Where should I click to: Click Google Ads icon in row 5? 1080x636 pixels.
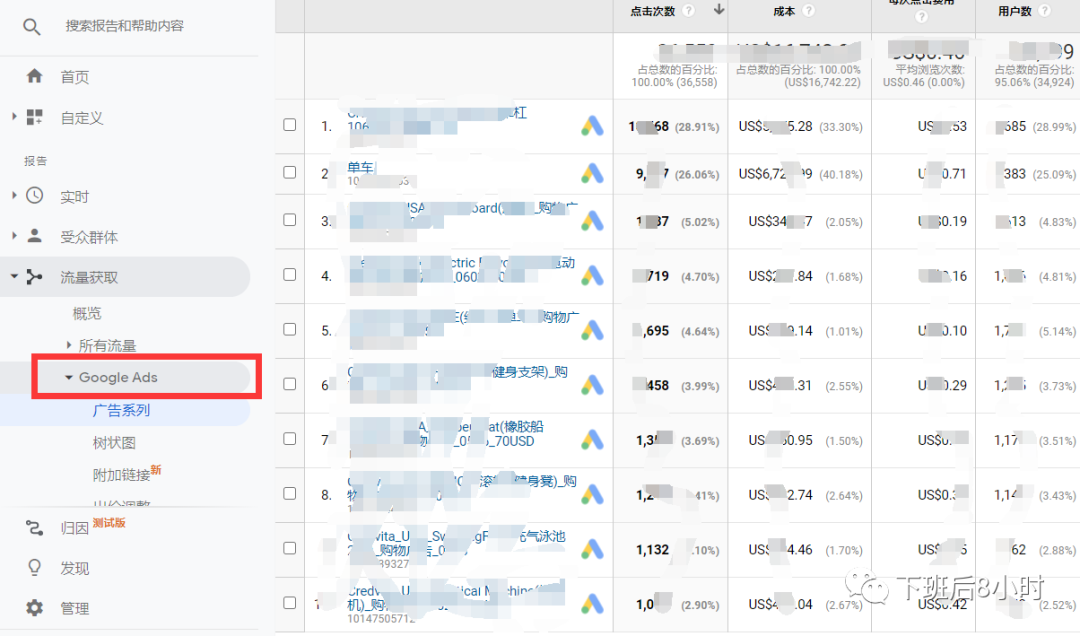pos(592,330)
